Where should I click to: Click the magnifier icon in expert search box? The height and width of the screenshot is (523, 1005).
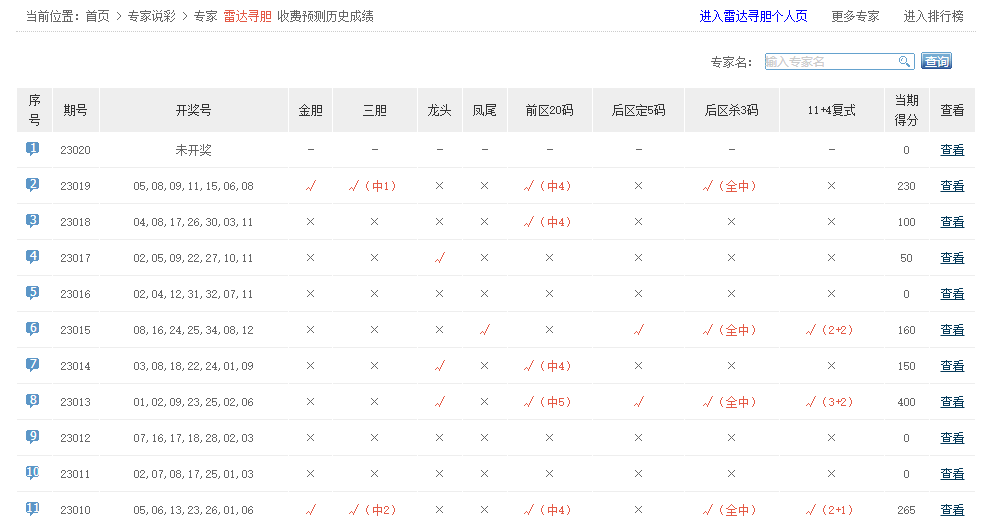pos(904,61)
